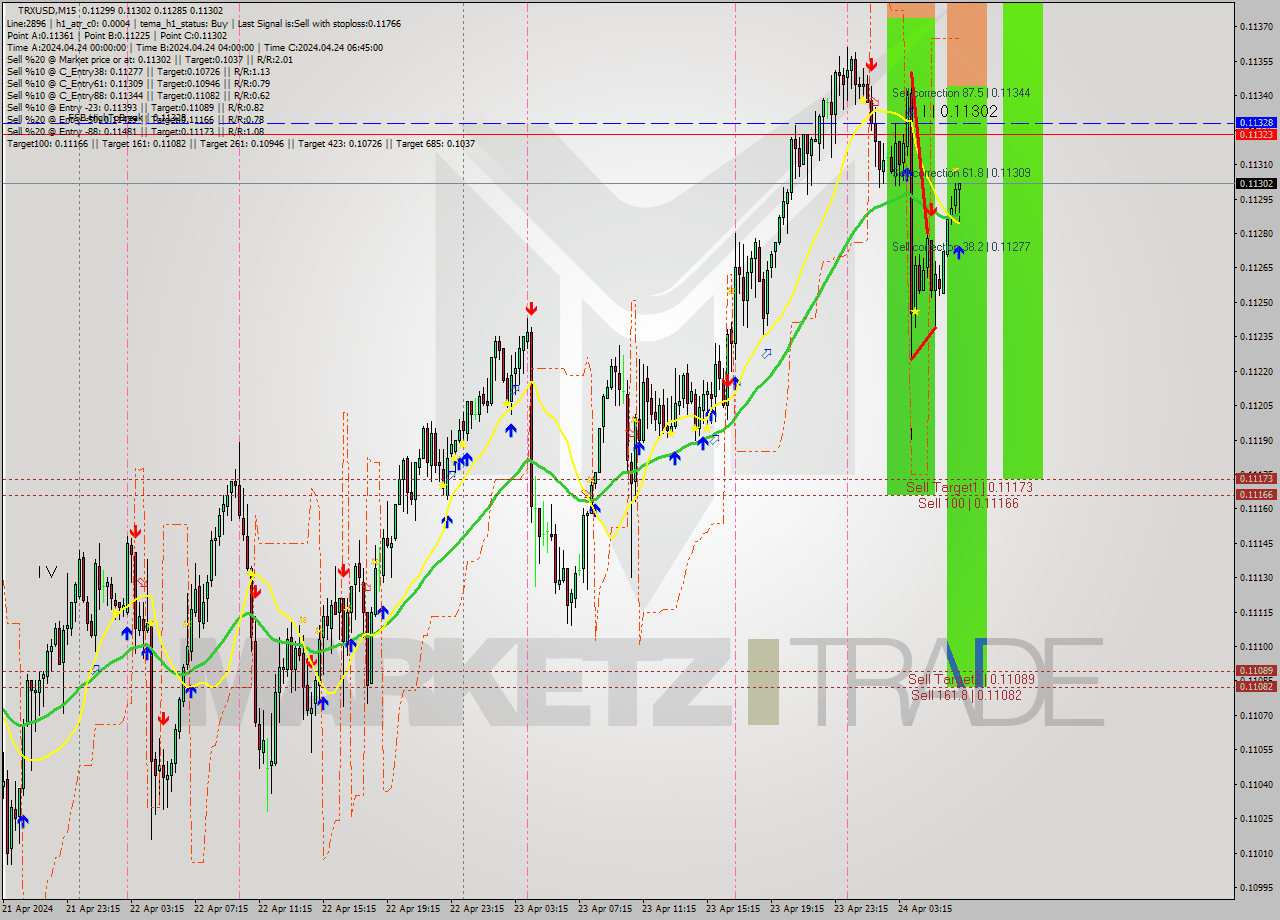
Task: Click the red 0.11089 price axis tag
Action: (1255, 671)
